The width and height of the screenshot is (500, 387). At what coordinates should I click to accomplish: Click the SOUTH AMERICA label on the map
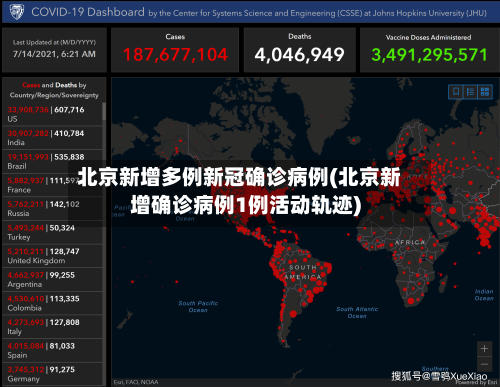303,272
